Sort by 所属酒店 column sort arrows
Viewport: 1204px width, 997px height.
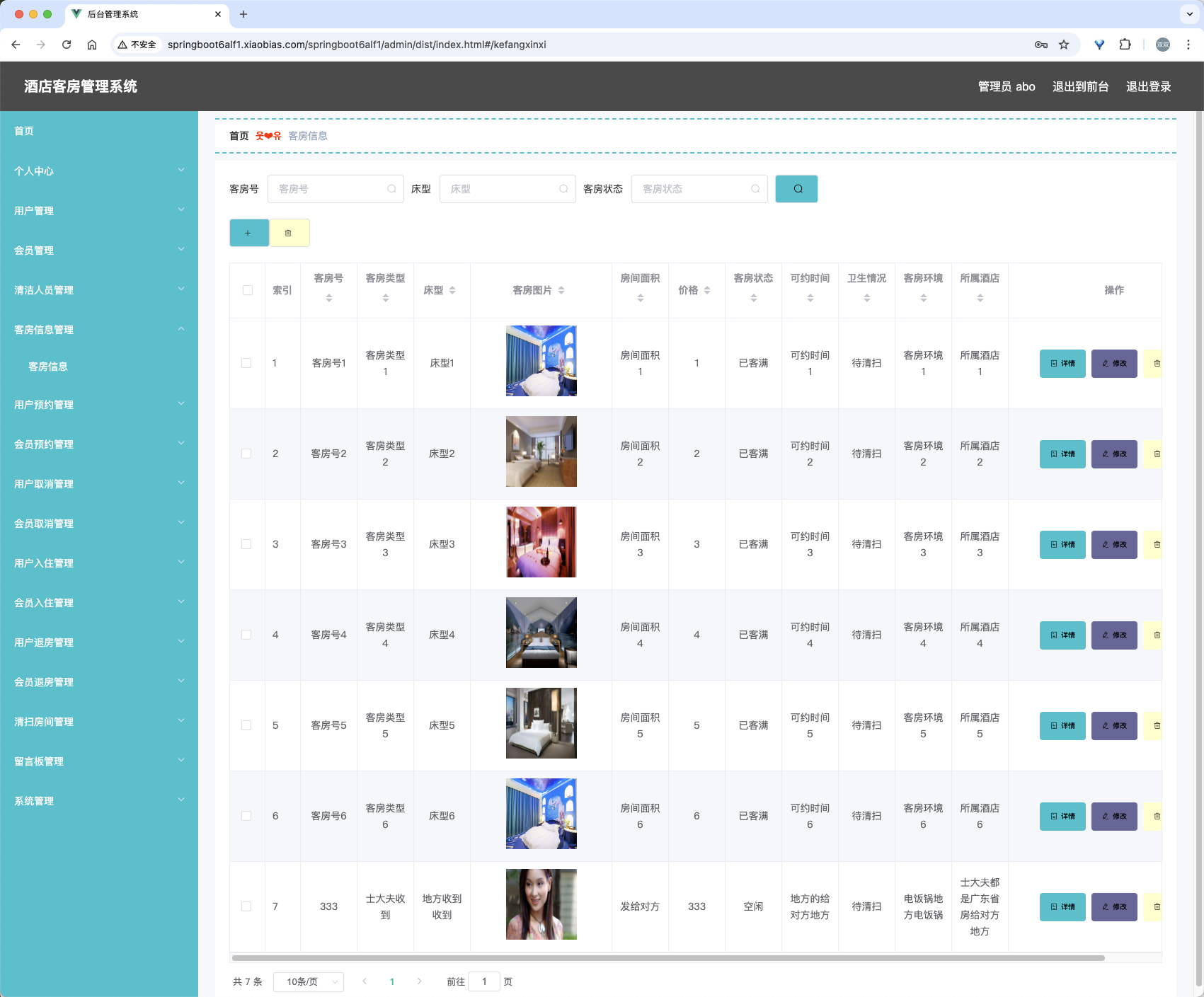[x=980, y=299]
